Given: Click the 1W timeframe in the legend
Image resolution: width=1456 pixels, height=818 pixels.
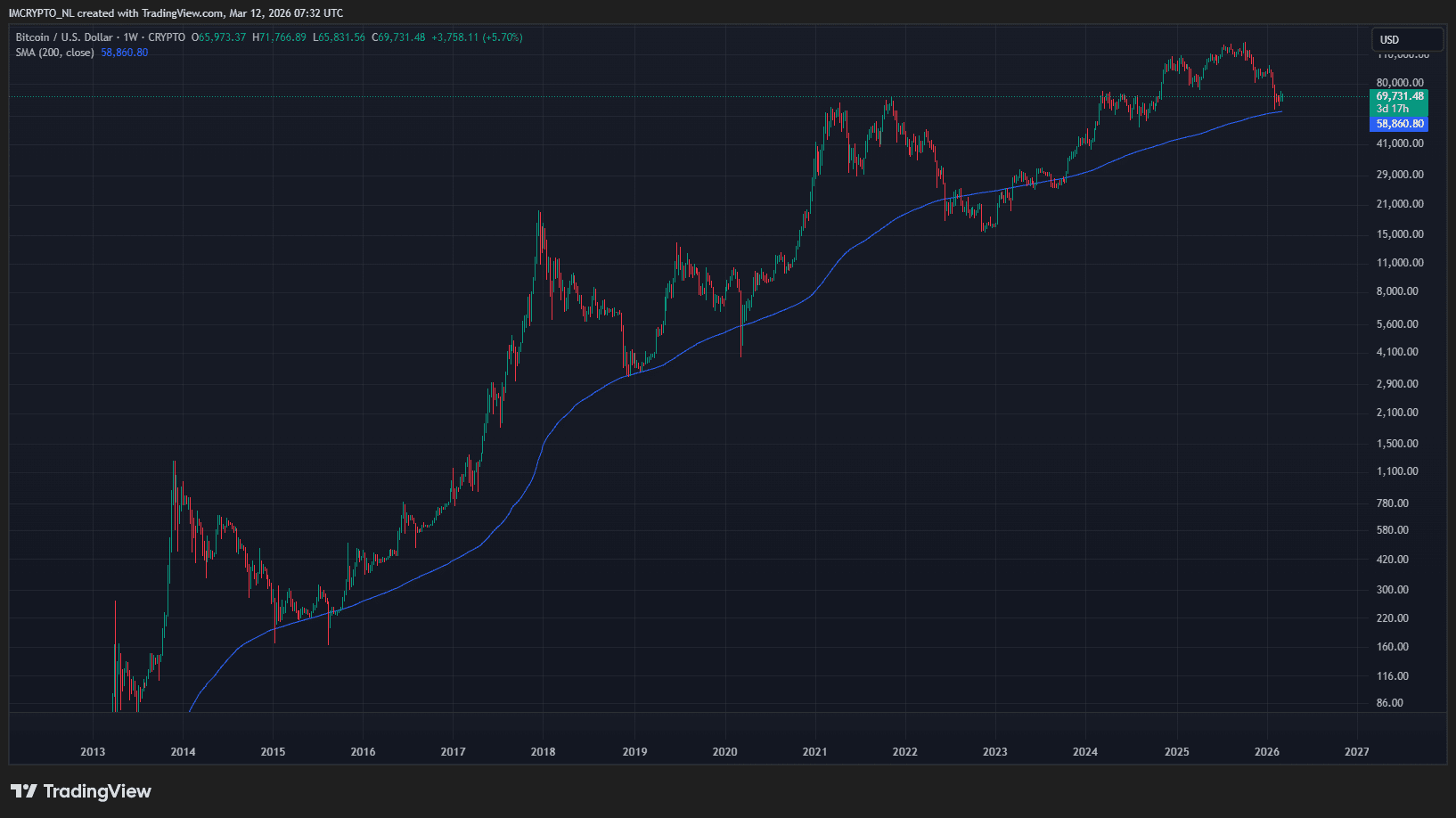Looking at the screenshot, I should [131, 37].
